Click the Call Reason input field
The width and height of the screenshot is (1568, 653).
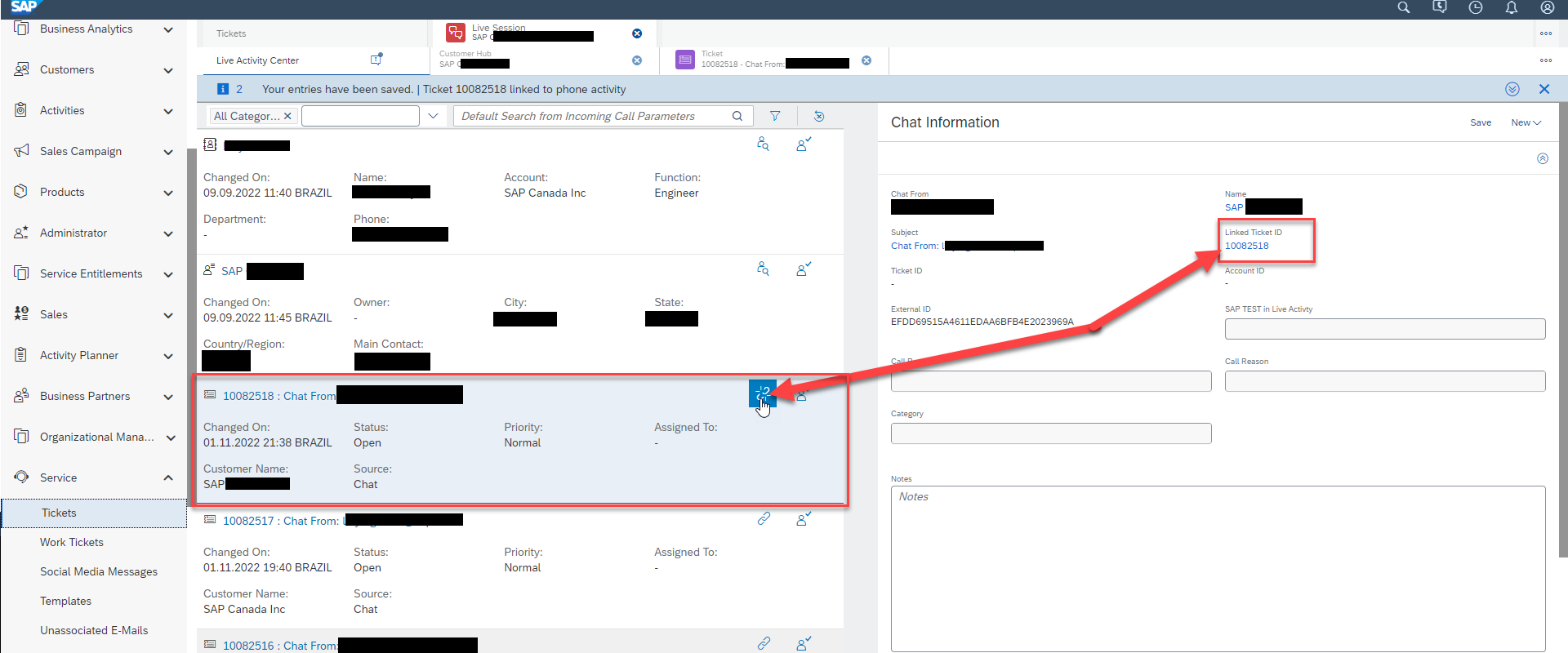(x=1385, y=381)
